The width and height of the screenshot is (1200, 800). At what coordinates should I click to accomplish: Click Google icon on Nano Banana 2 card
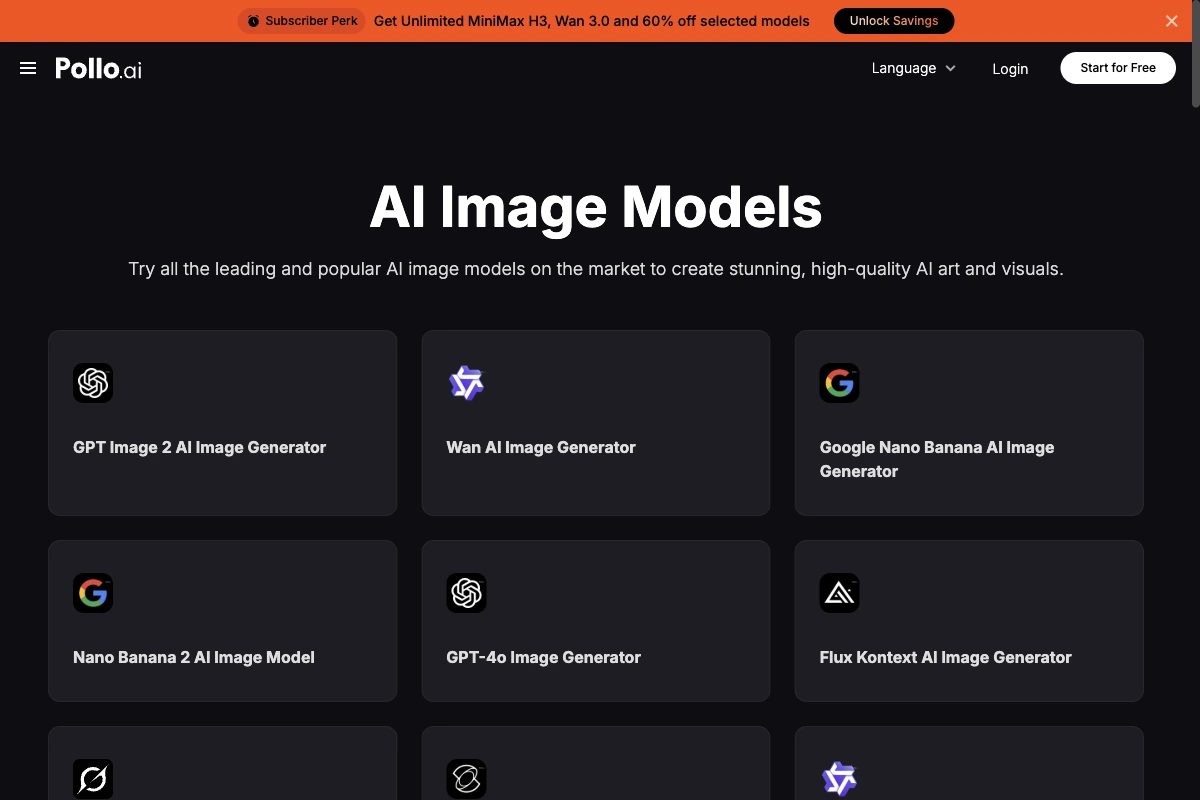93,593
